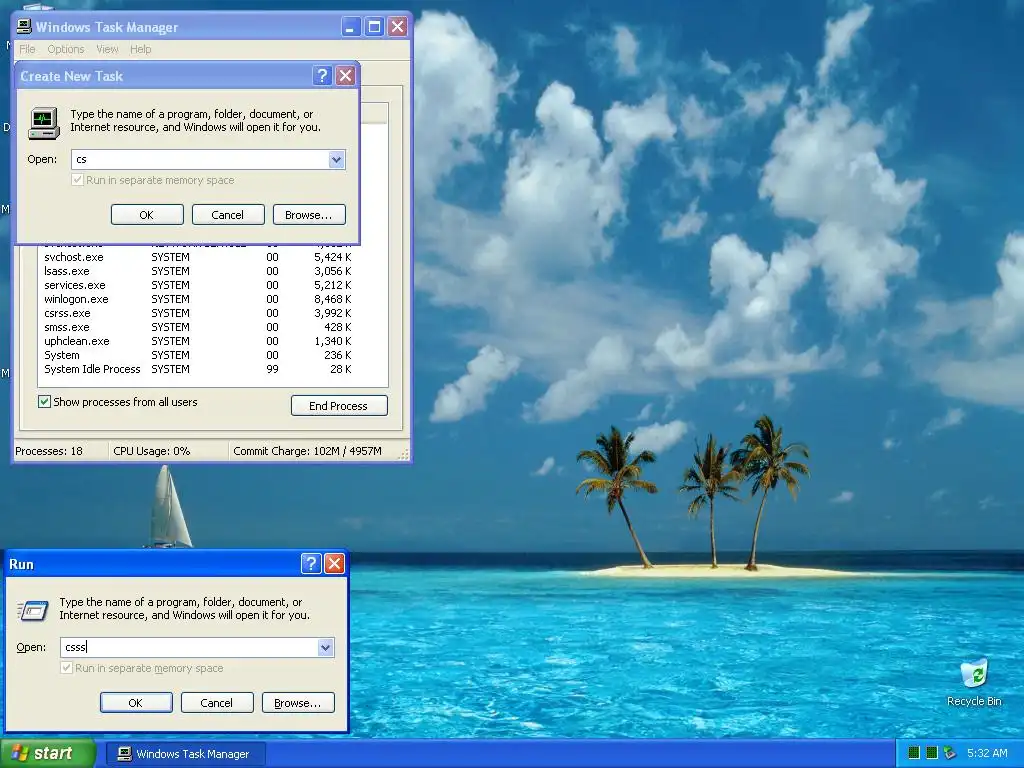Click Cancel in Create New Task dialog
This screenshot has height=768, width=1024.
click(228, 215)
